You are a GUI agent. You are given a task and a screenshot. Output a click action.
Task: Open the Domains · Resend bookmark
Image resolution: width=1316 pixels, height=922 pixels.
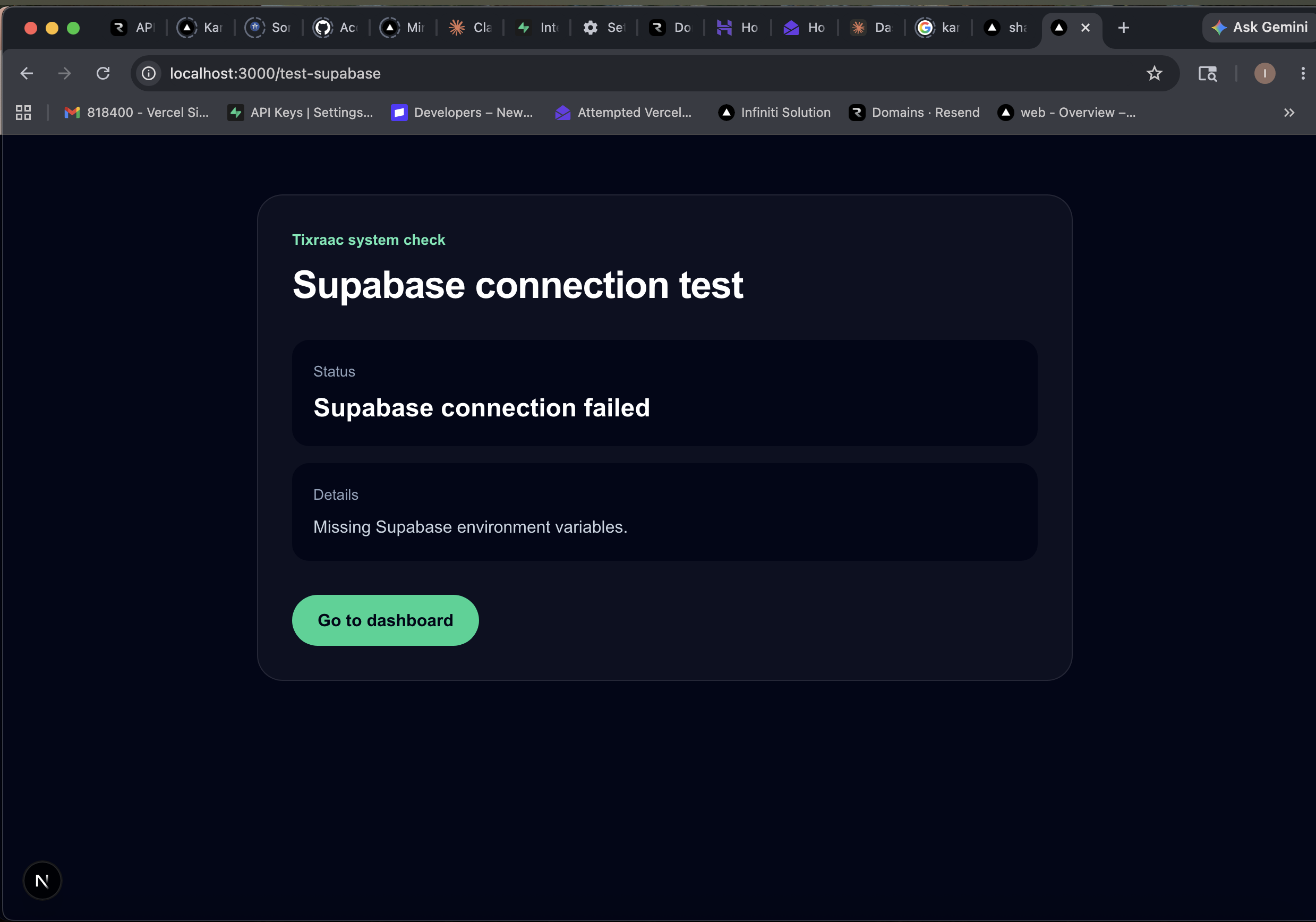point(914,113)
